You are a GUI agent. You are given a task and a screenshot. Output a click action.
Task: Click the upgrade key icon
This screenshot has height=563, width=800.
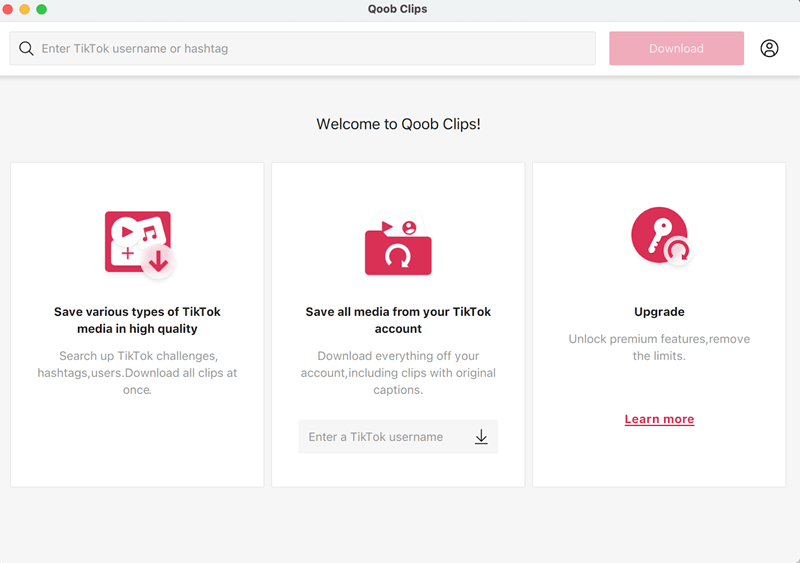661,236
